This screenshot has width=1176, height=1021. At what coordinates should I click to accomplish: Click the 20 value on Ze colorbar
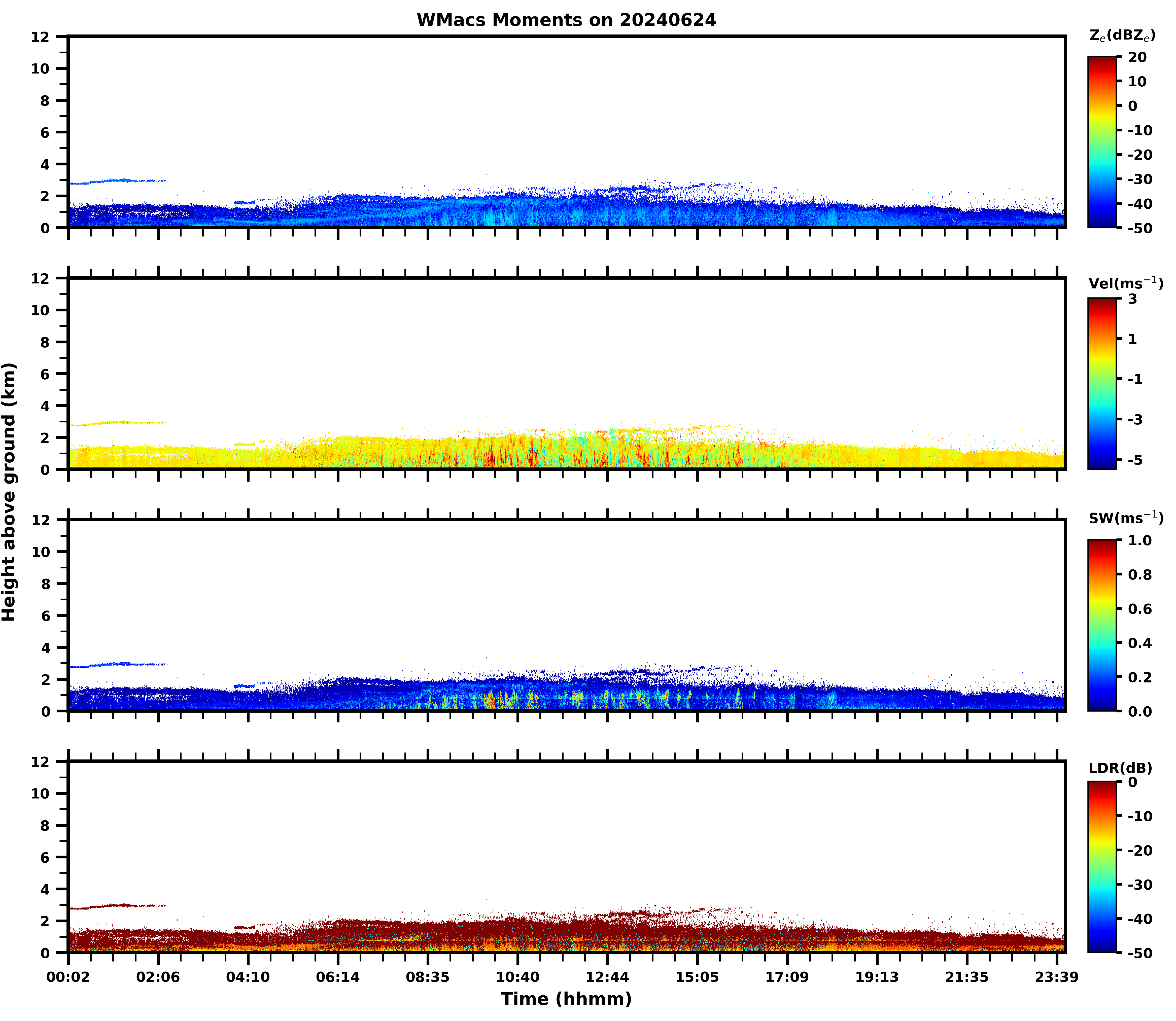1137,57
